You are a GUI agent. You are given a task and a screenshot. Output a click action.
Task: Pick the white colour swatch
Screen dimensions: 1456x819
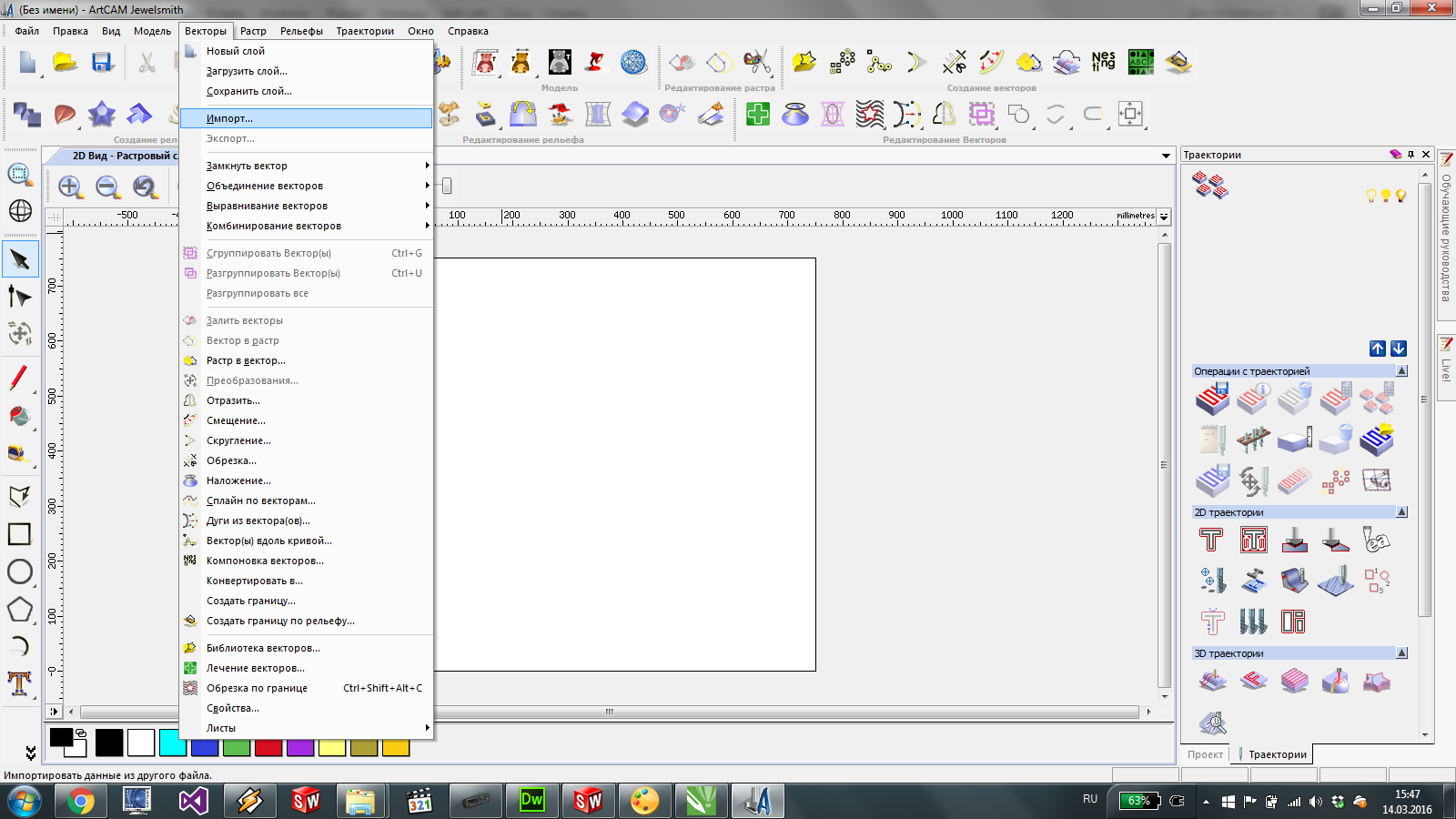pos(141,743)
